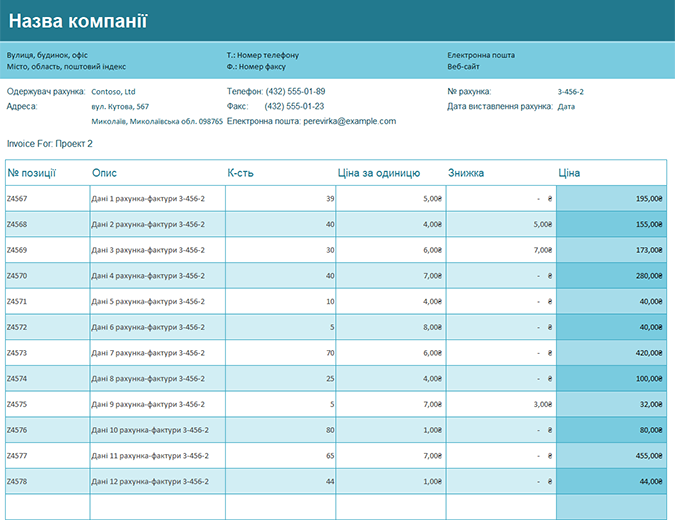Select 'Миколаїв, Миколаївська обл. 098765' cell
This screenshot has height=520, width=675.
click(157, 121)
